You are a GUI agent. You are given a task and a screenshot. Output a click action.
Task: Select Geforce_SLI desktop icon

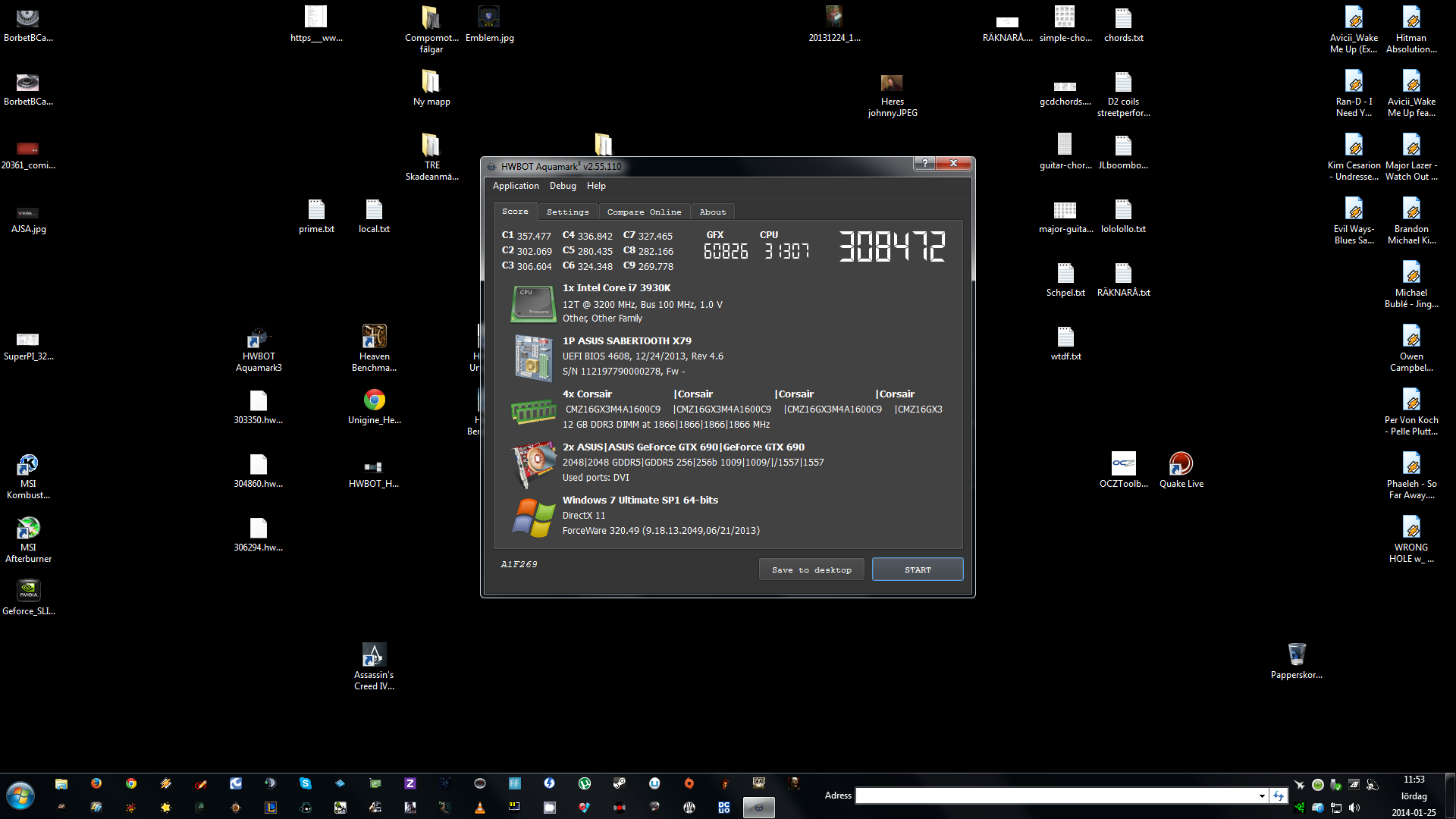point(28,598)
